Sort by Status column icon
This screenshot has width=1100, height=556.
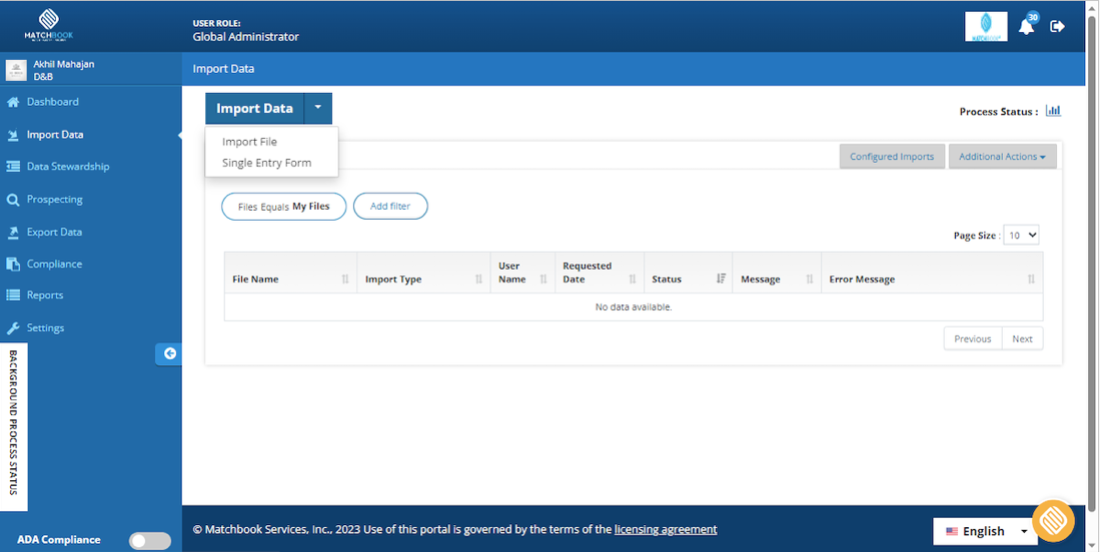coord(720,278)
